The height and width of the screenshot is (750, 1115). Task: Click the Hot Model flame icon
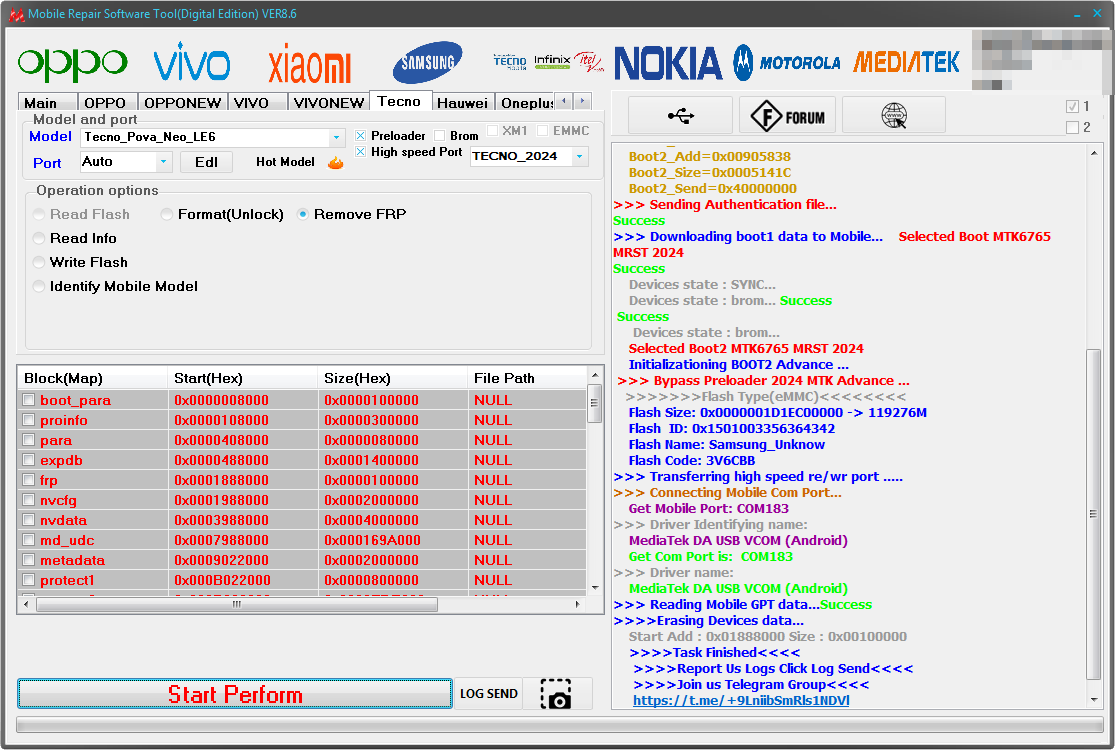336,163
